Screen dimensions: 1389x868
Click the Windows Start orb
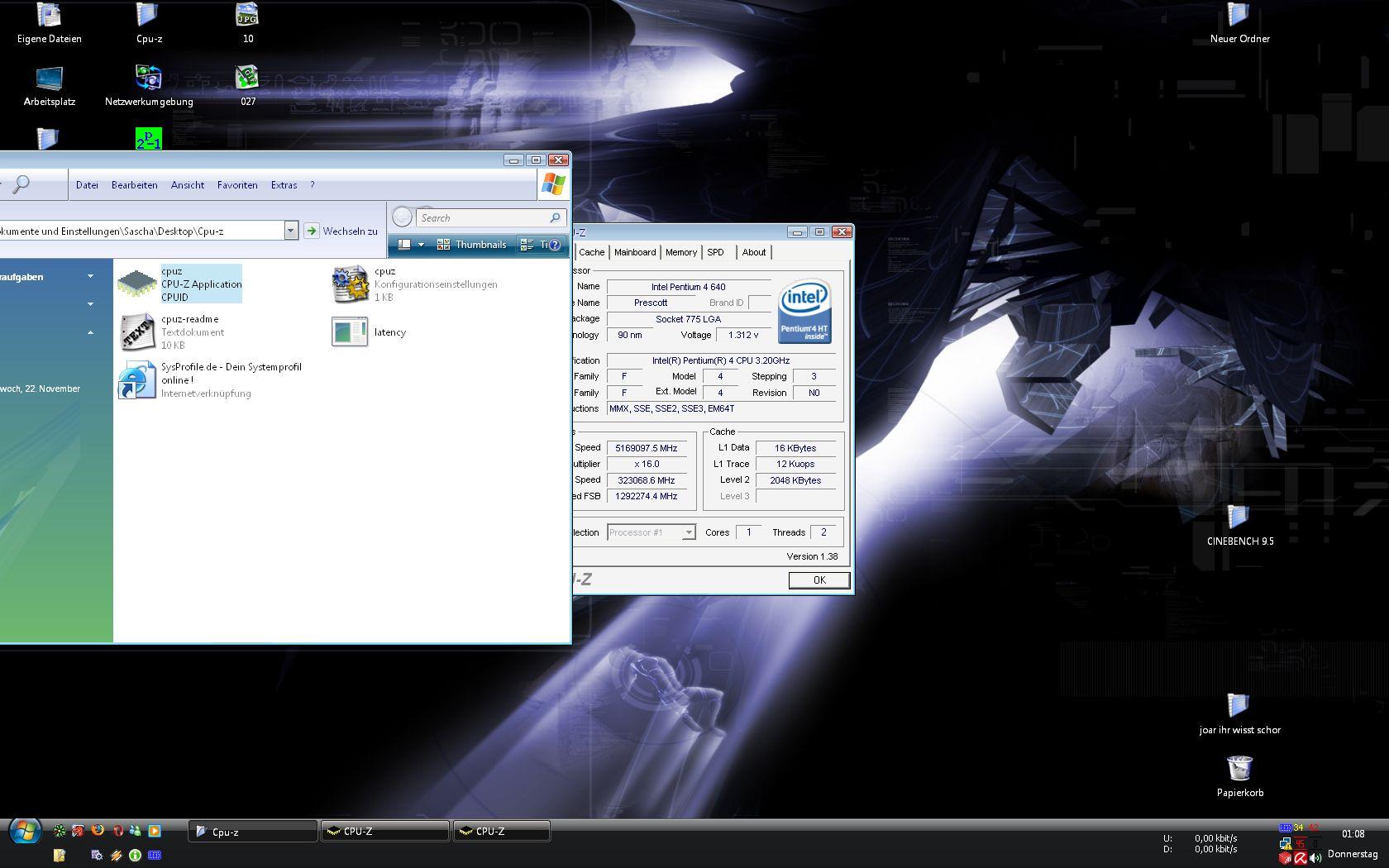coord(25,831)
